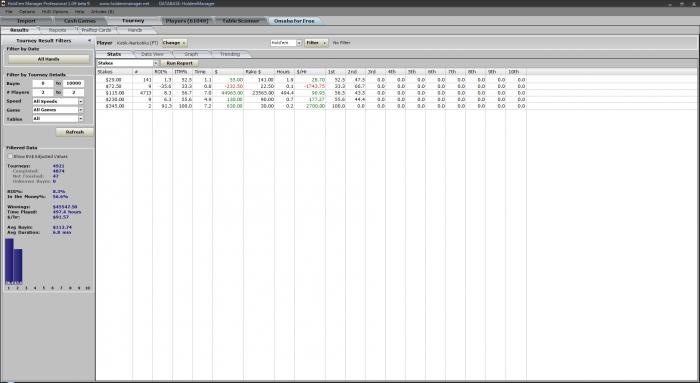The height and width of the screenshot is (383, 700).
Task: Click the maximum # Players field
Action: pyautogui.click(x=74, y=92)
